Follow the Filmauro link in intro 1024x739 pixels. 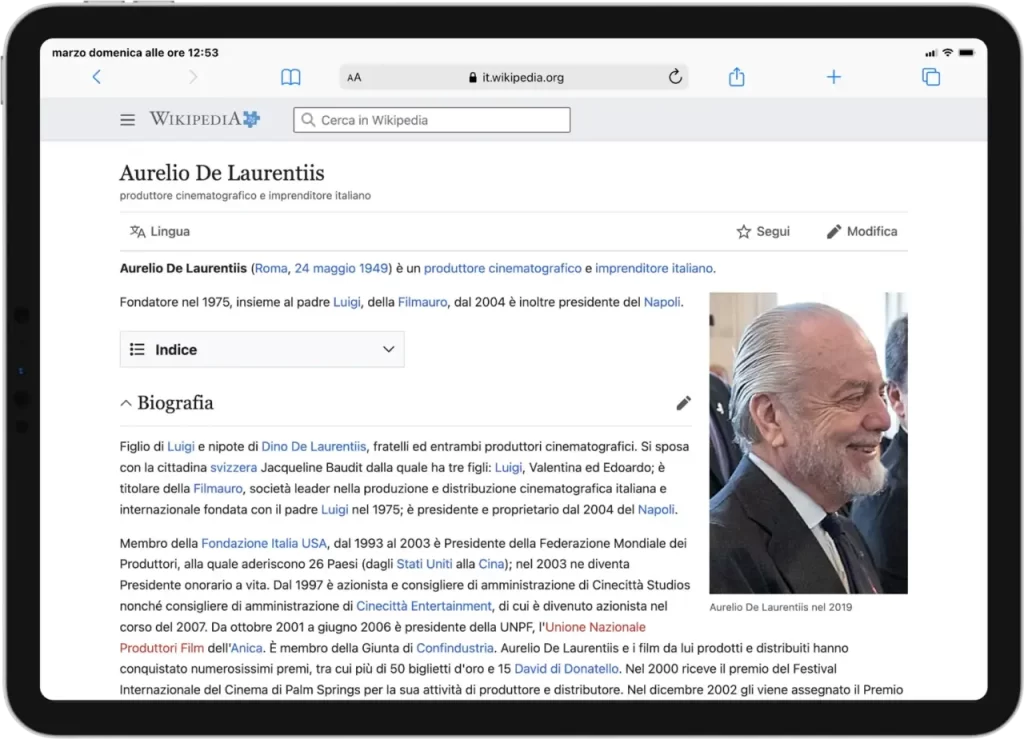pos(421,301)
